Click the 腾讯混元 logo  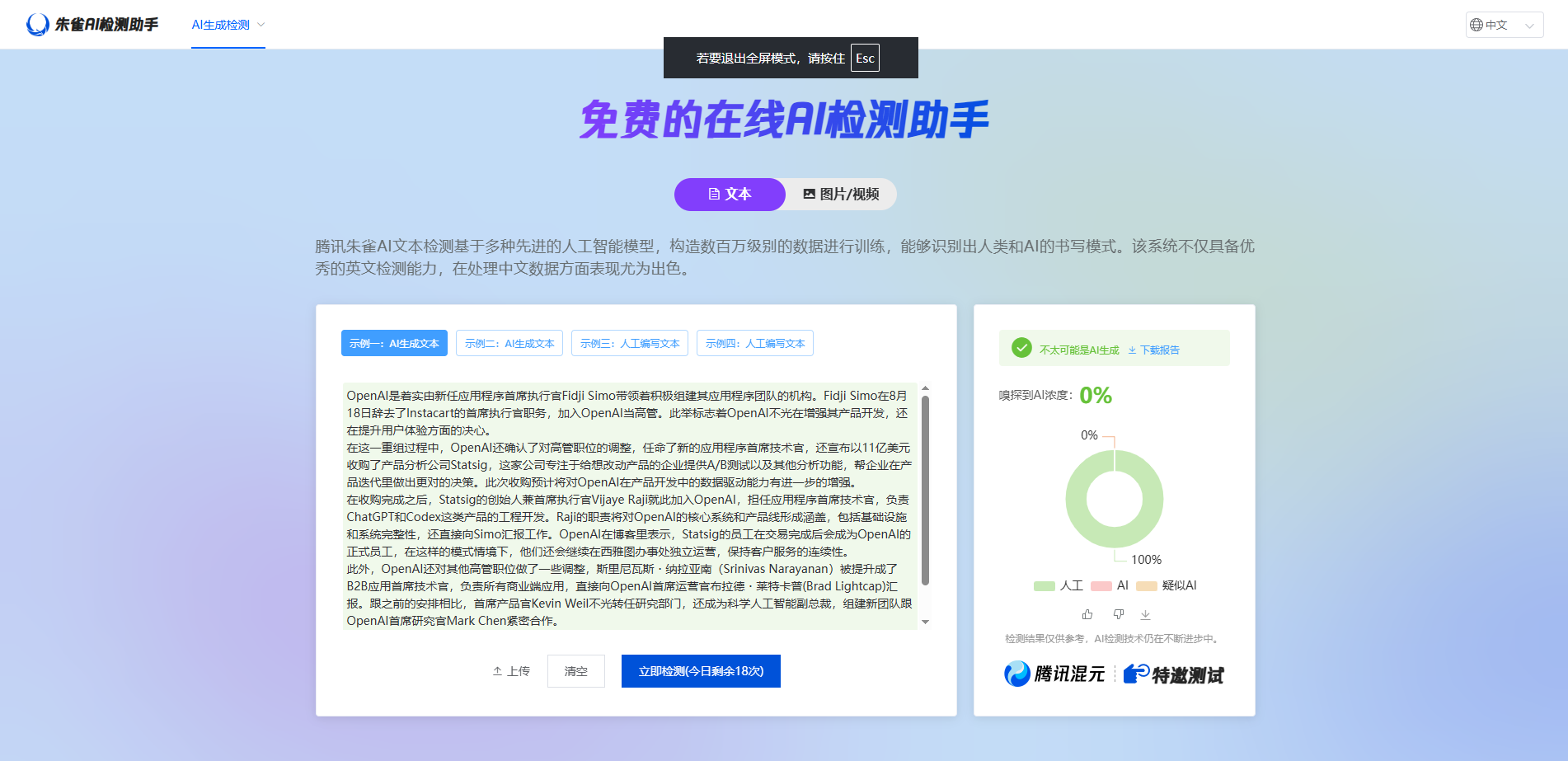(1054, 674)
